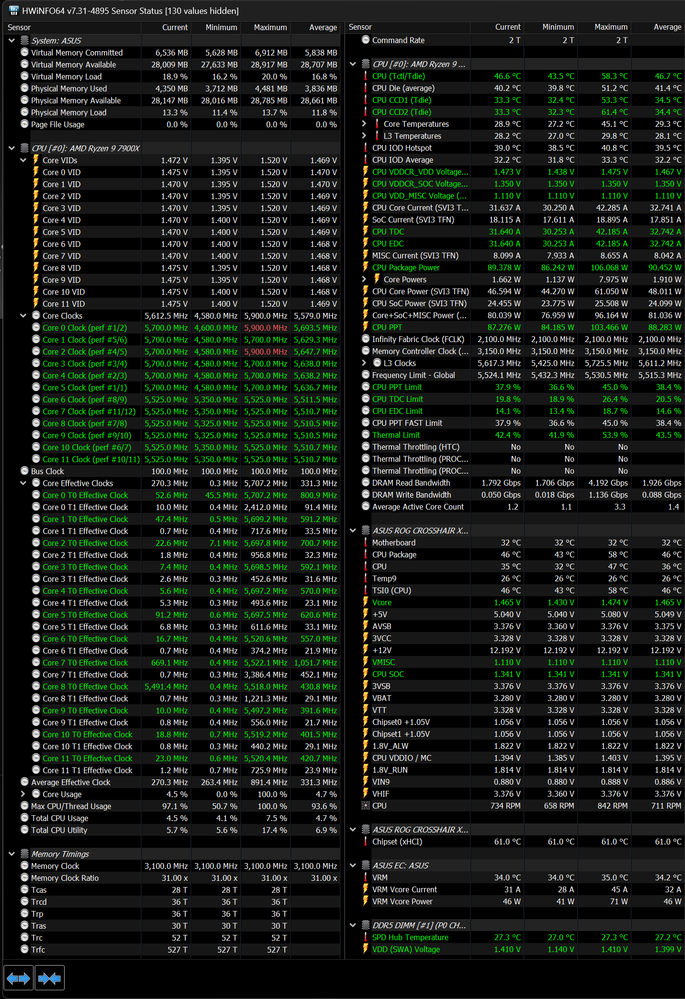This screenshot has height=999, width=685.
Task: Collapse the ASUS EC: ASUS group
Action: [x=353, y=865]
